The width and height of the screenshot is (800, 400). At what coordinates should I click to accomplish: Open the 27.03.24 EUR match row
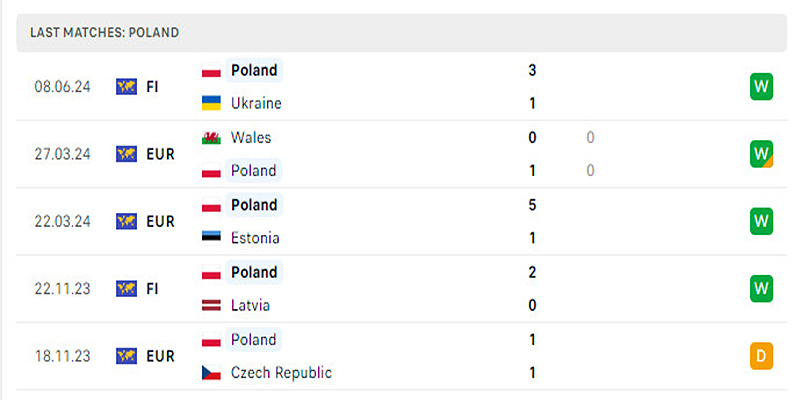(400, 154)
